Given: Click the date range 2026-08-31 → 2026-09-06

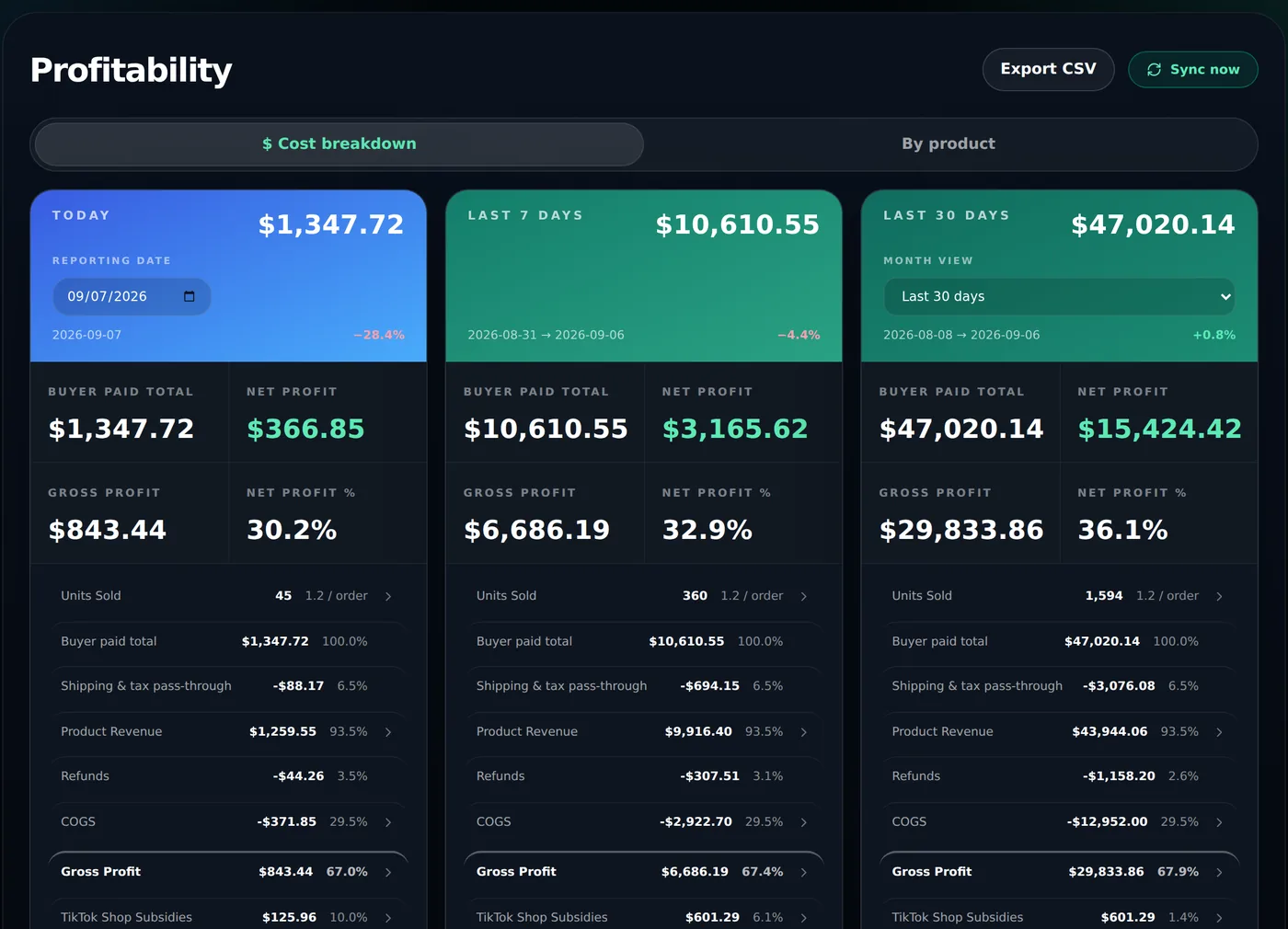Looking at the screenshot, I should [546, 335].
